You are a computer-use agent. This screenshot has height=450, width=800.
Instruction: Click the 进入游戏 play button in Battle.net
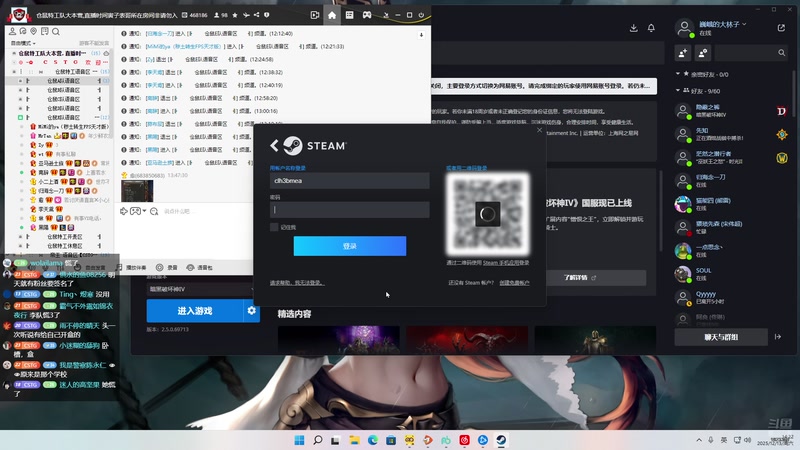coord(195,311)
